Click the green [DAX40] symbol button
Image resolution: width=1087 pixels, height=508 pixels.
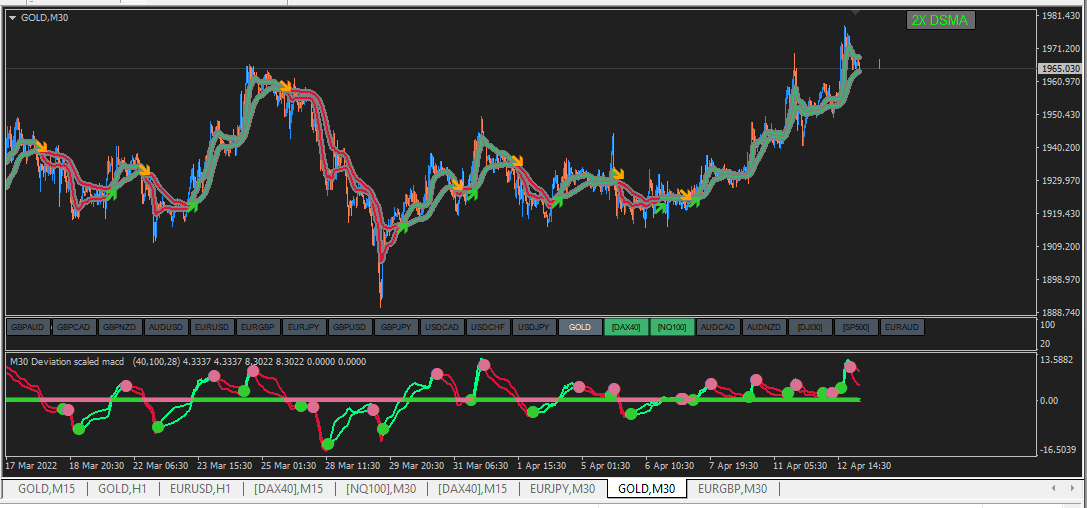(626, 327)
